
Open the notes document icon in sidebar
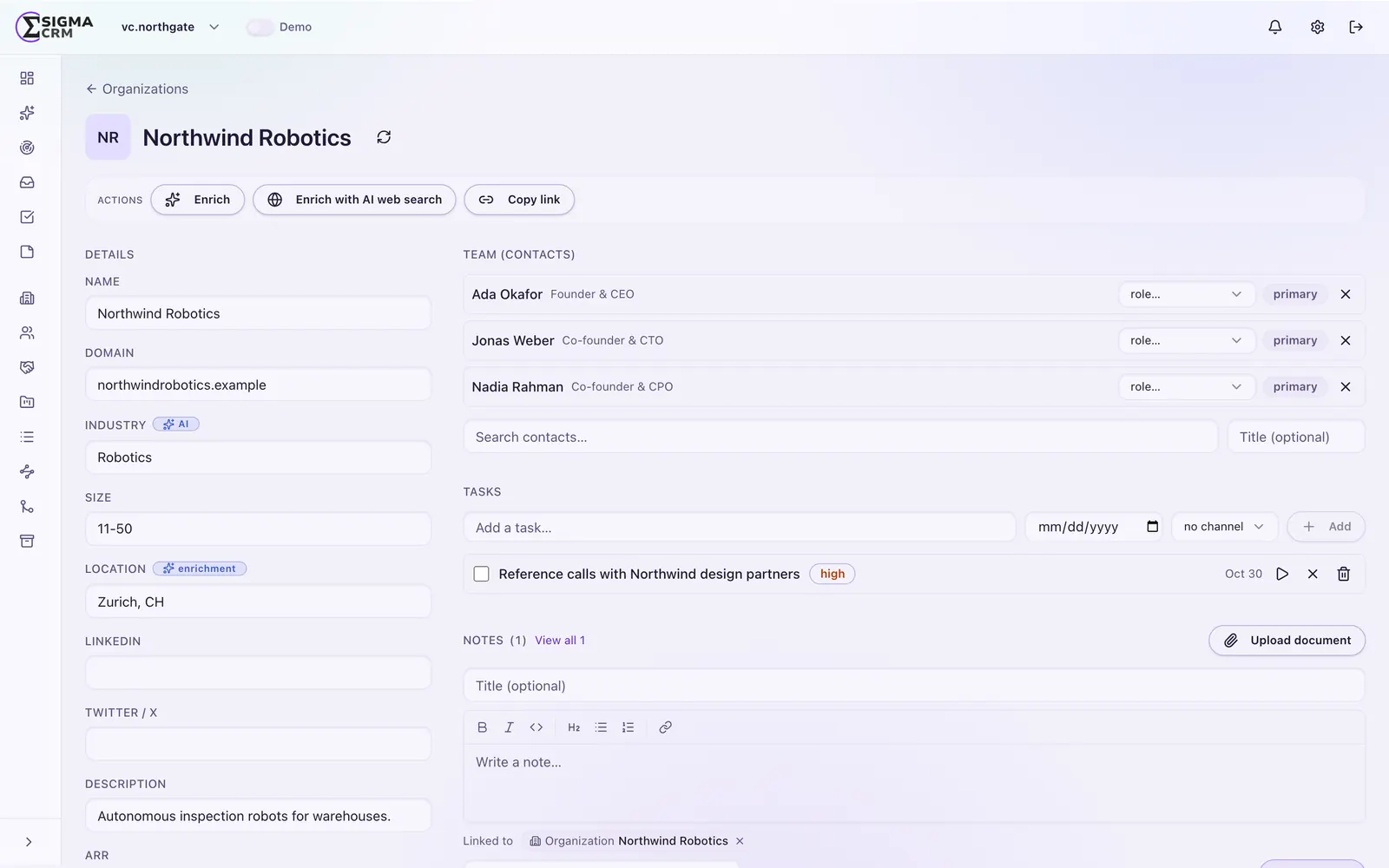tap(27, 252)
